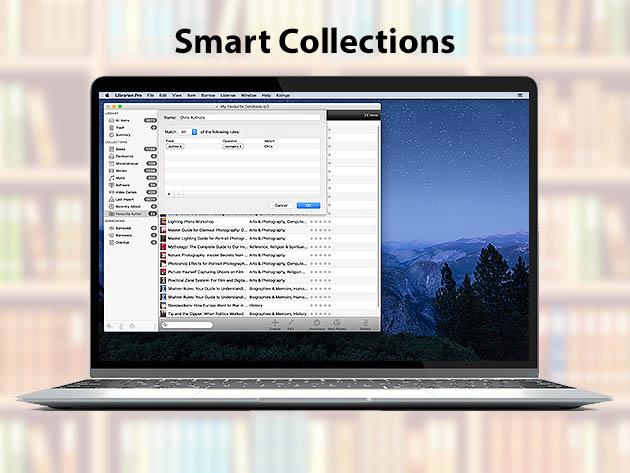This screenshot has height=473, width=630.
Task: Open the Last Import collection
Action: click(131, 199)
